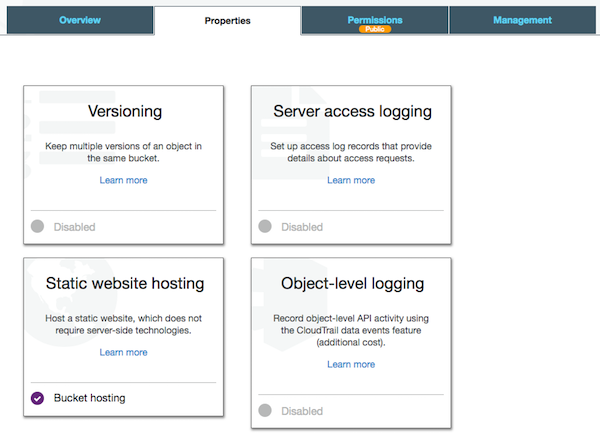The height and width of the screenshot is (435, 600).
Task: Click description 'Keep multiple versions of an object'
Action: pyautogui.click(x=123, y=152)
